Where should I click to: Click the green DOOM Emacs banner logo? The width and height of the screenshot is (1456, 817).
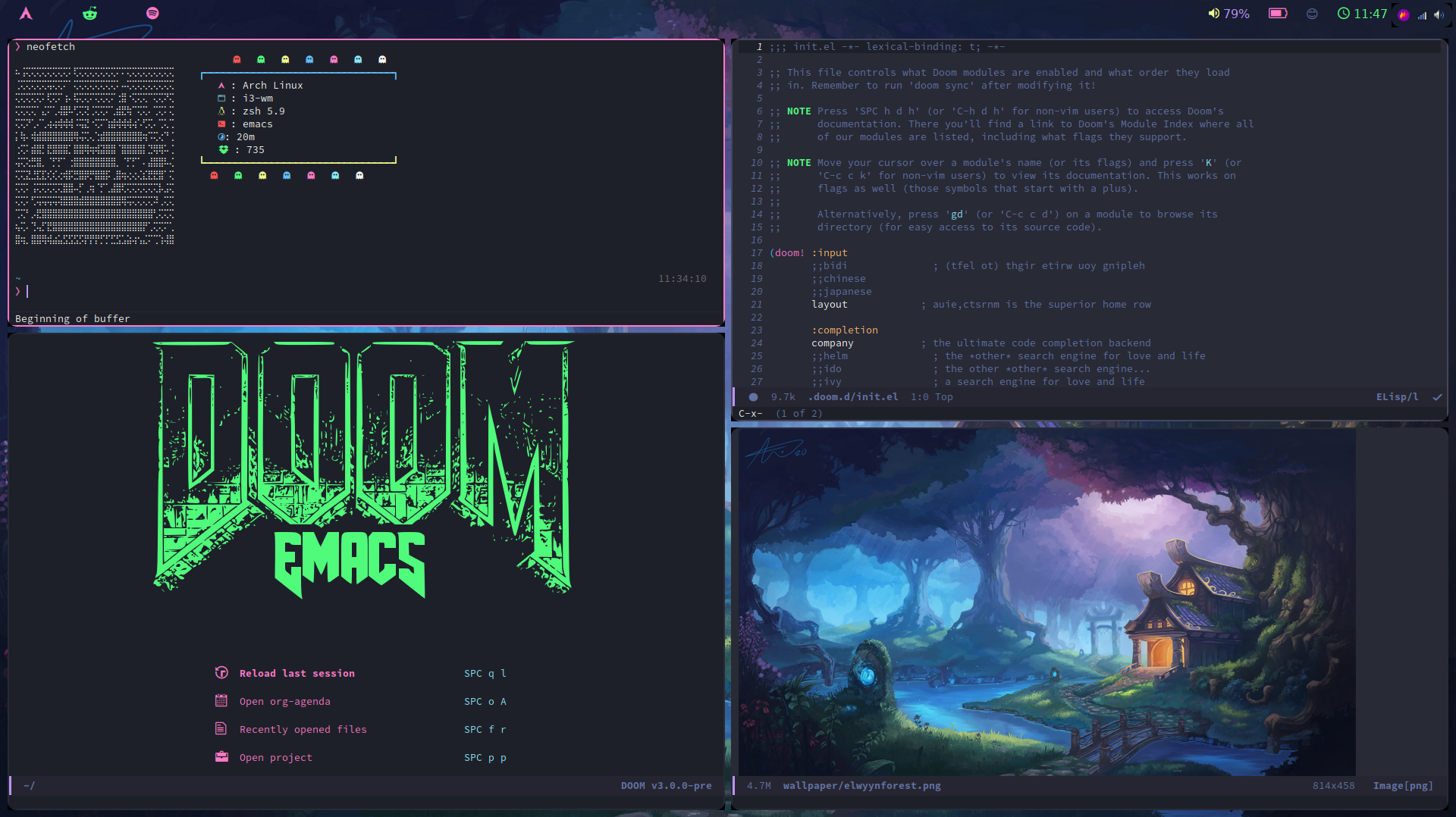363,468
